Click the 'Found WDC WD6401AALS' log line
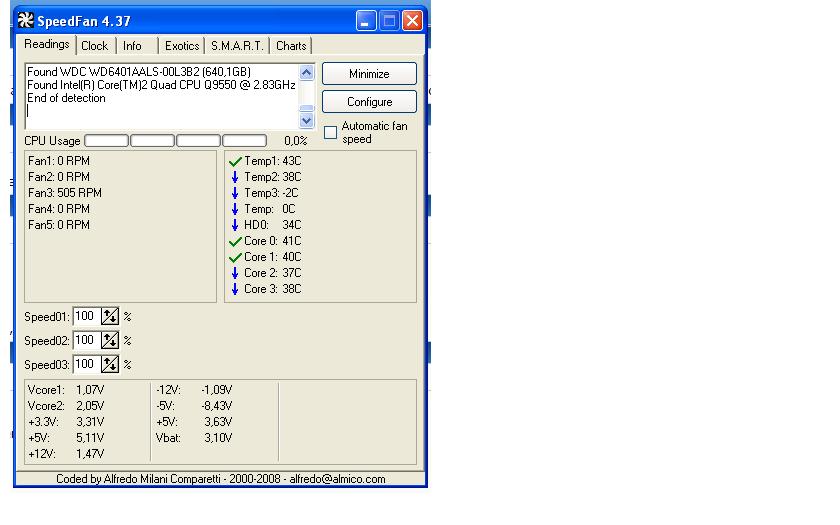 coord(139,72)
